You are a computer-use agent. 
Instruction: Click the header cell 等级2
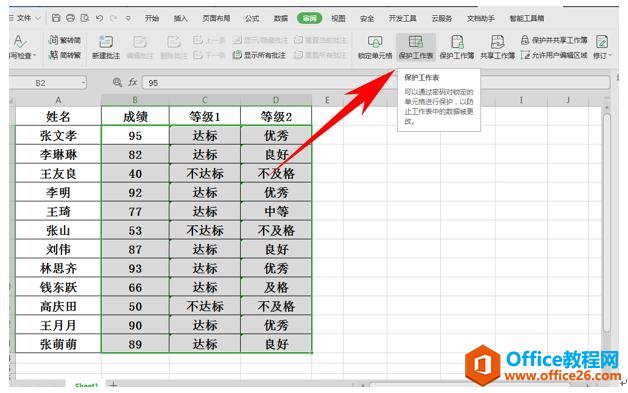coord(276,116)
